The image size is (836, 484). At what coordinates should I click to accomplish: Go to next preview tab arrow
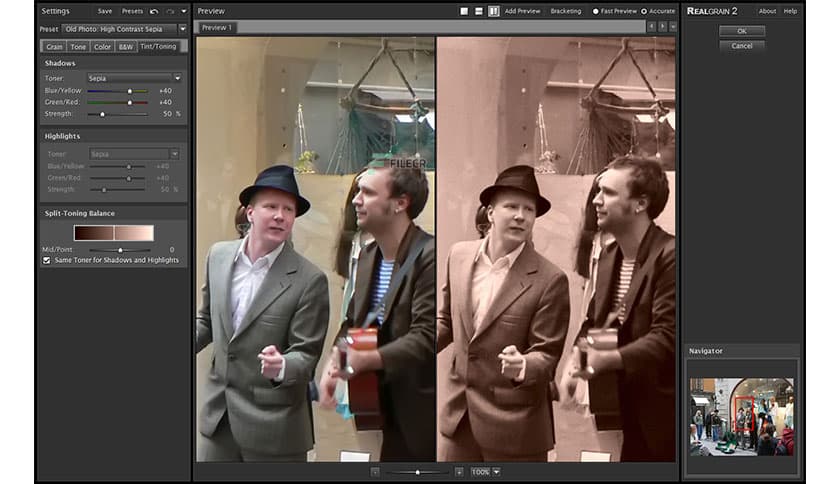pyautogui.click(x=662, y=27)
